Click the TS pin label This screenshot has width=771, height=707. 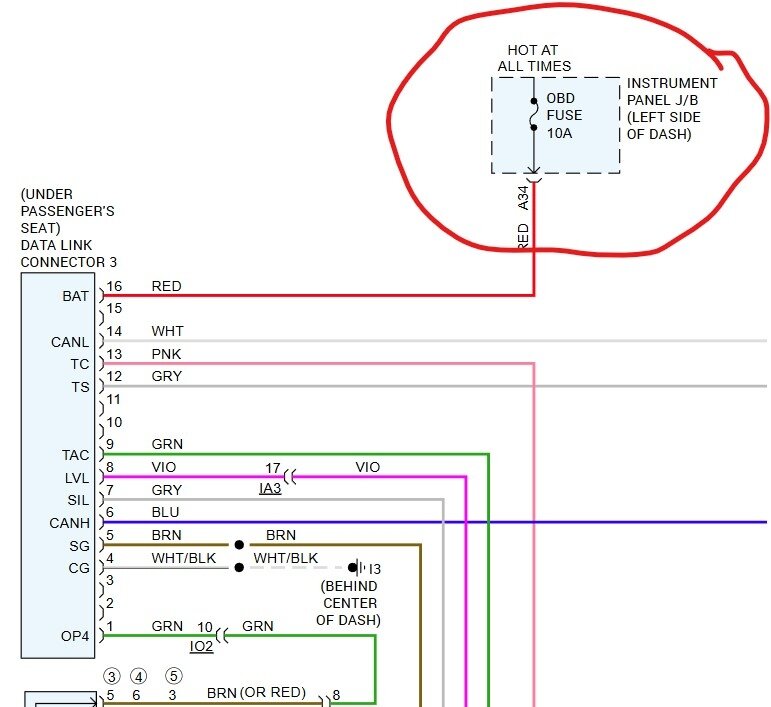tap(80, 387)
